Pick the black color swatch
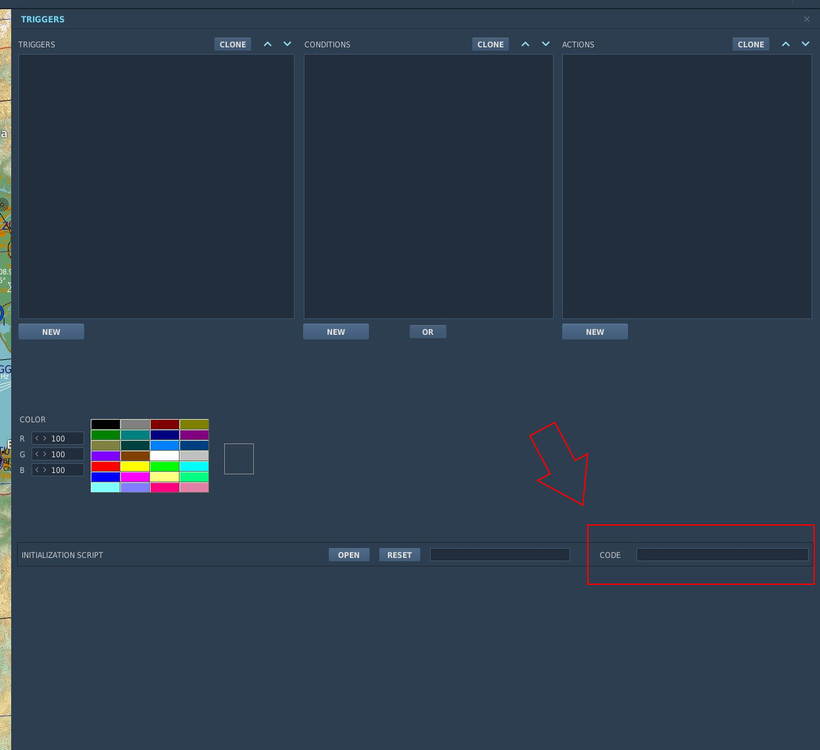 (106, 424)
